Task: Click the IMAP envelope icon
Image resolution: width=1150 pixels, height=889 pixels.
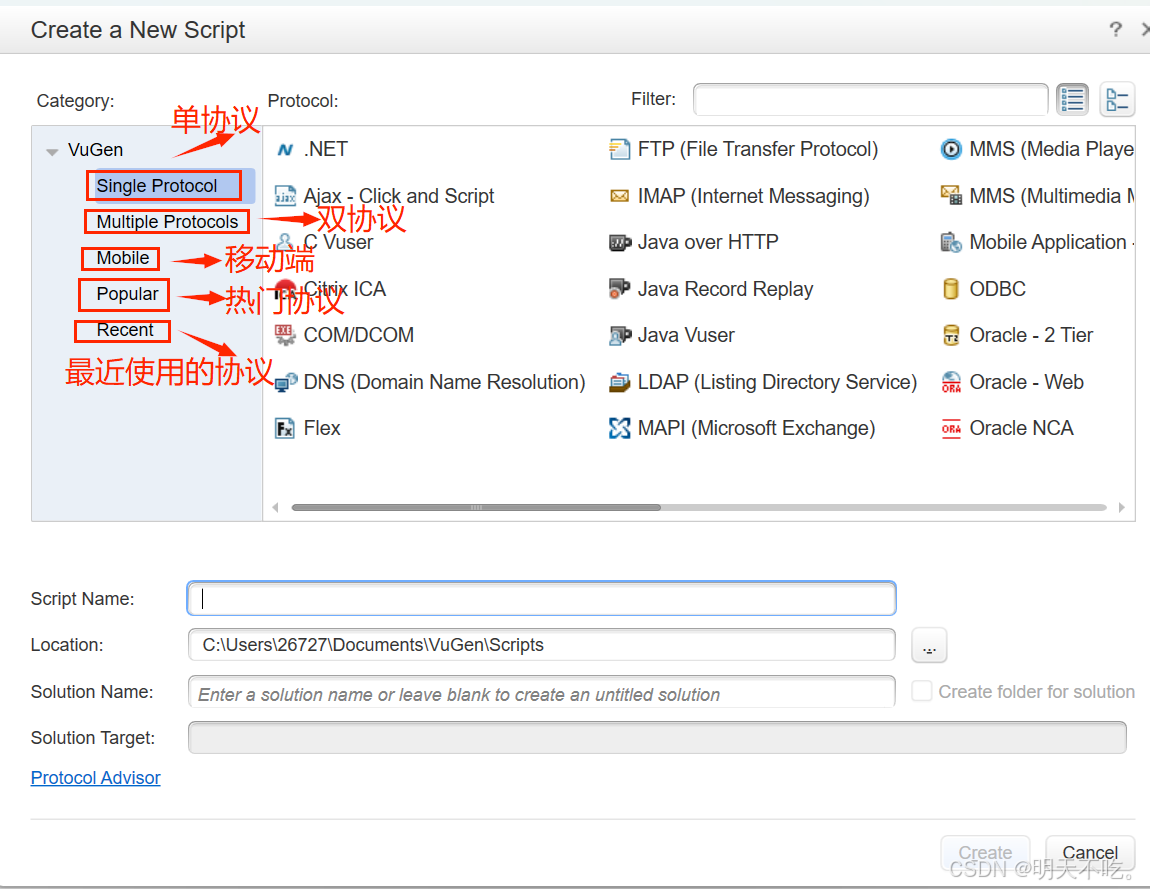Action: pos(620,196)
